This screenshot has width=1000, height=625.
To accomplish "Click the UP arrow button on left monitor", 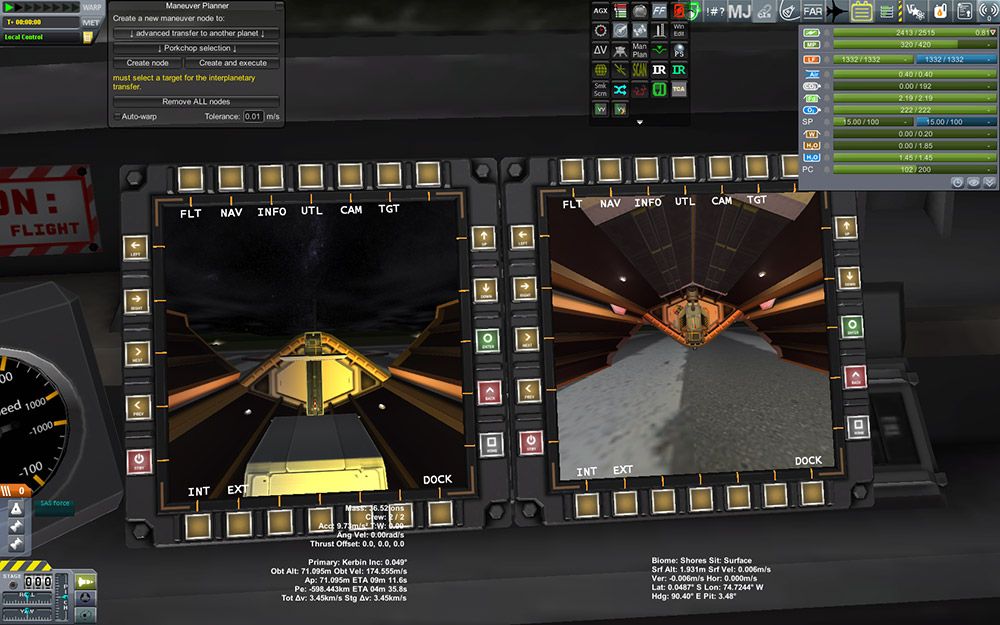I will pyautogui.click(x=483, y=239).
